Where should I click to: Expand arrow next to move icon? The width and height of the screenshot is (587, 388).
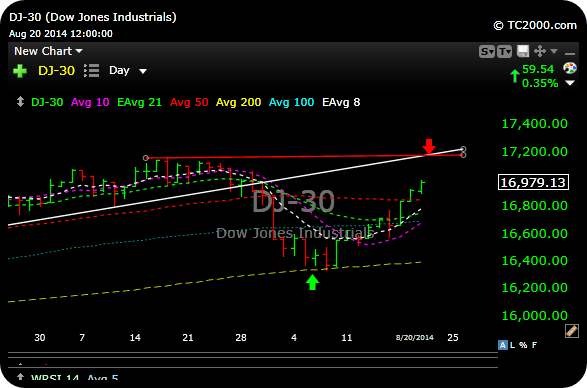[x=554, y=51]
